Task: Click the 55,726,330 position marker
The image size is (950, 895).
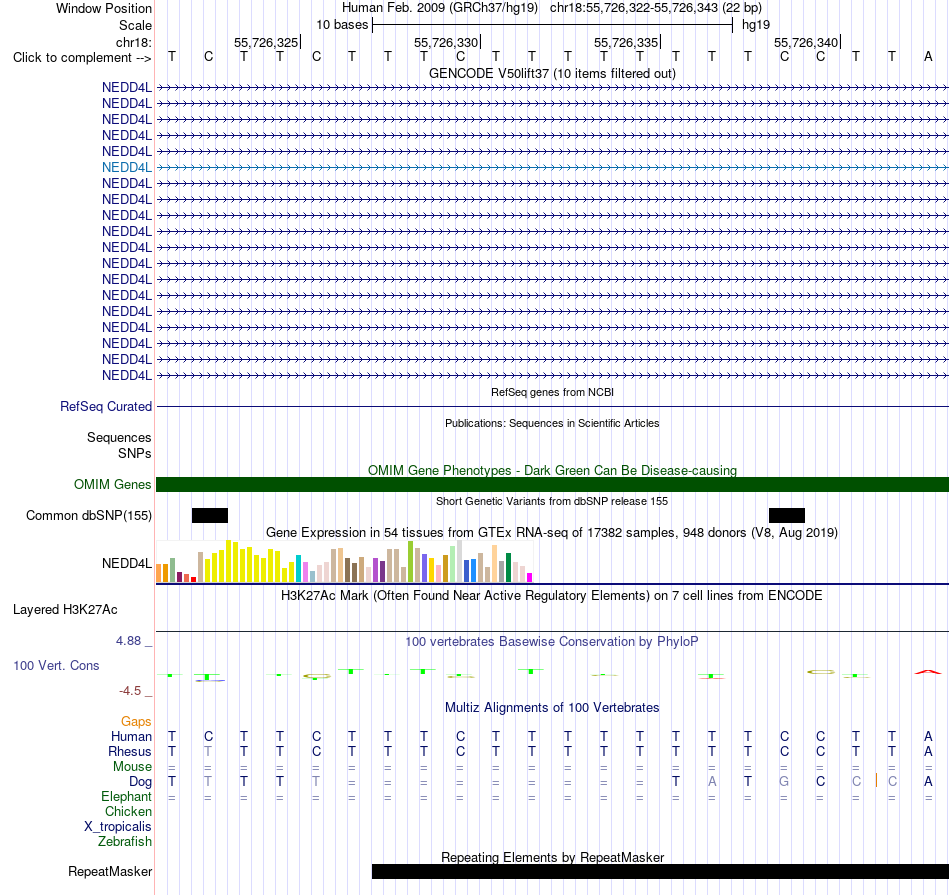Action: coord(447,42)
